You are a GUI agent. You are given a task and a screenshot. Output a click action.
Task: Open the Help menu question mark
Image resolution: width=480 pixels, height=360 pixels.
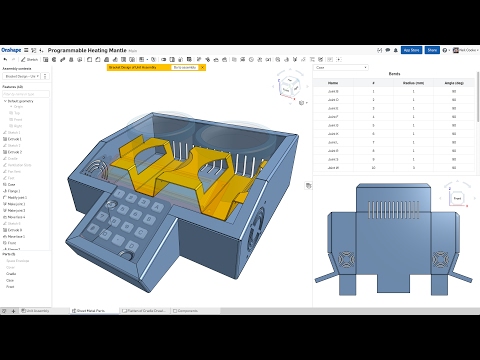coord(445,50)
